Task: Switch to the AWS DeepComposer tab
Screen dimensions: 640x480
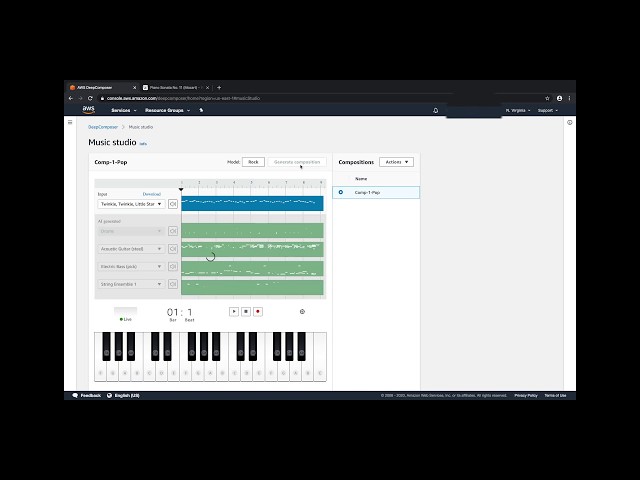Action: pyautogui.click(x=101, y=87)
